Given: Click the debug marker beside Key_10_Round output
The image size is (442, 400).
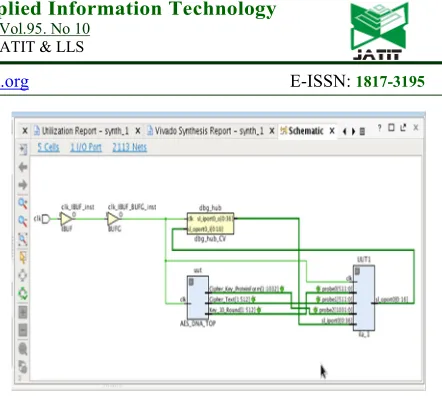Looking at the screenshot, I should (x=259, y=310).
